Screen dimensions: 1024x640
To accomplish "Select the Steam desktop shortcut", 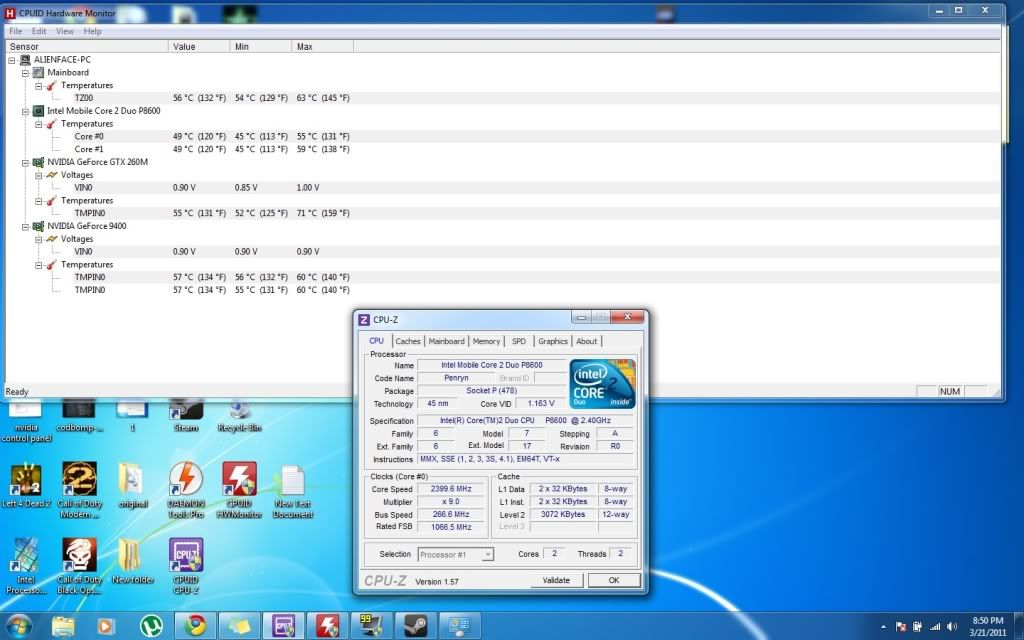I will click(186, 416).
